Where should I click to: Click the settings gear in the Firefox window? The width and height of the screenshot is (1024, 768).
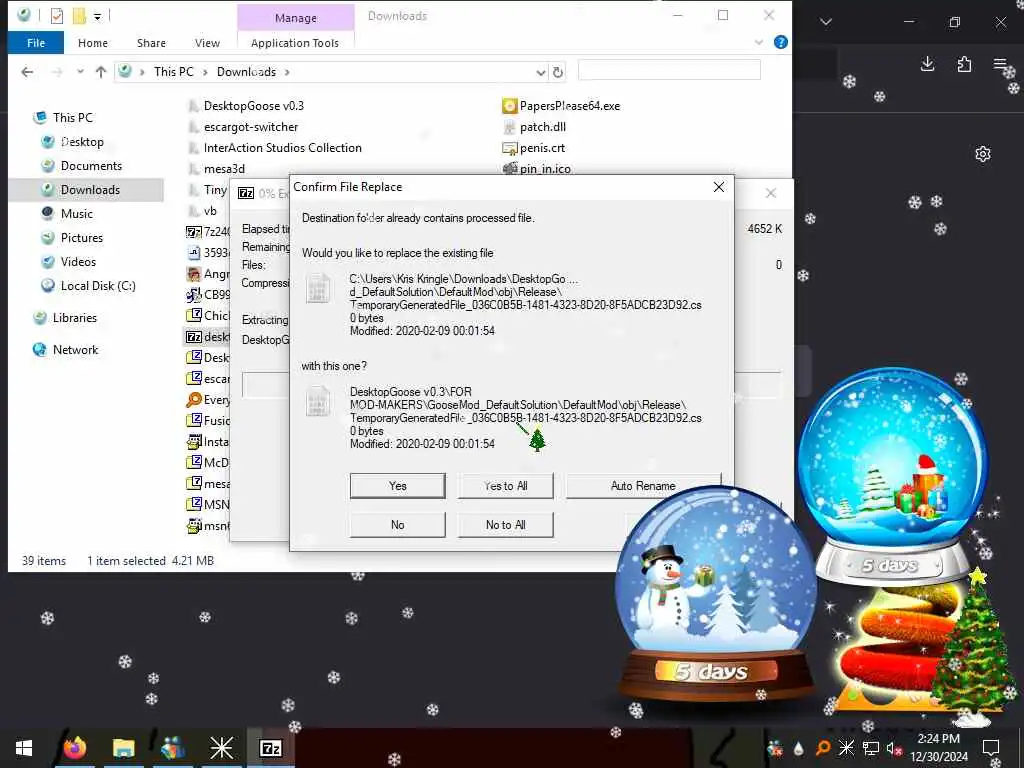tap(983, 154)
